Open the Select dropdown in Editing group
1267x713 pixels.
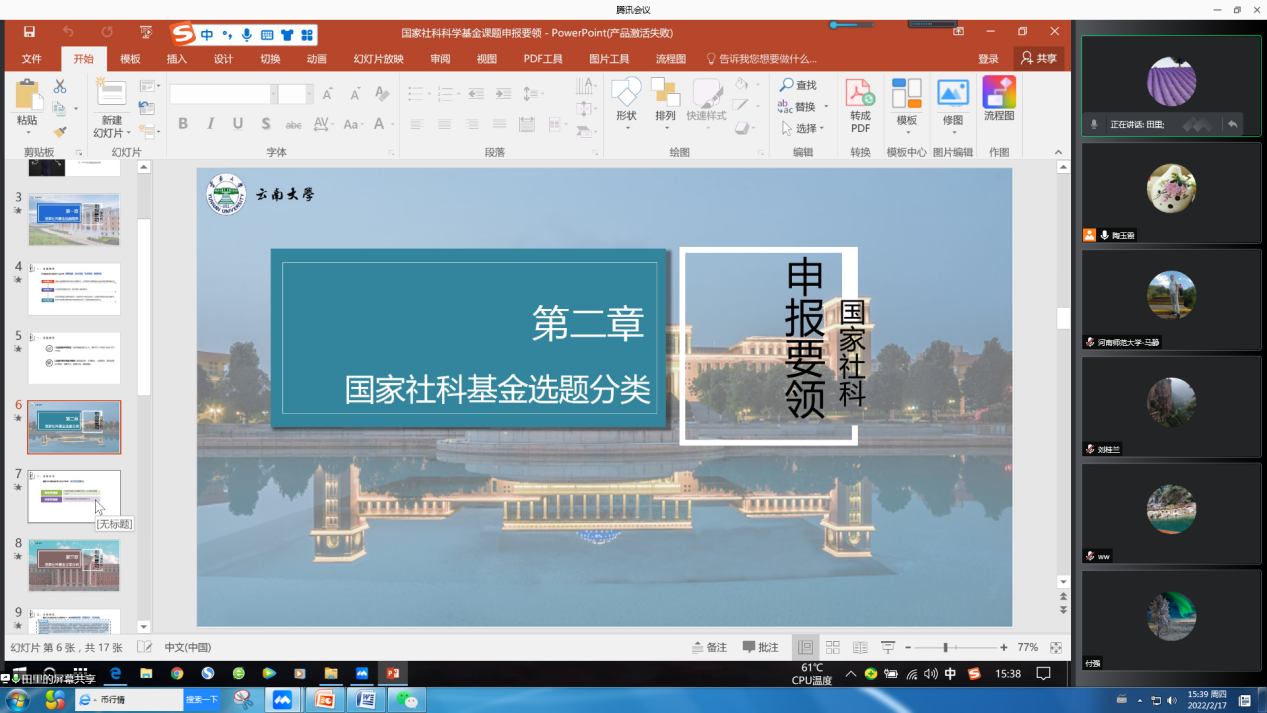tap(803, 129)
